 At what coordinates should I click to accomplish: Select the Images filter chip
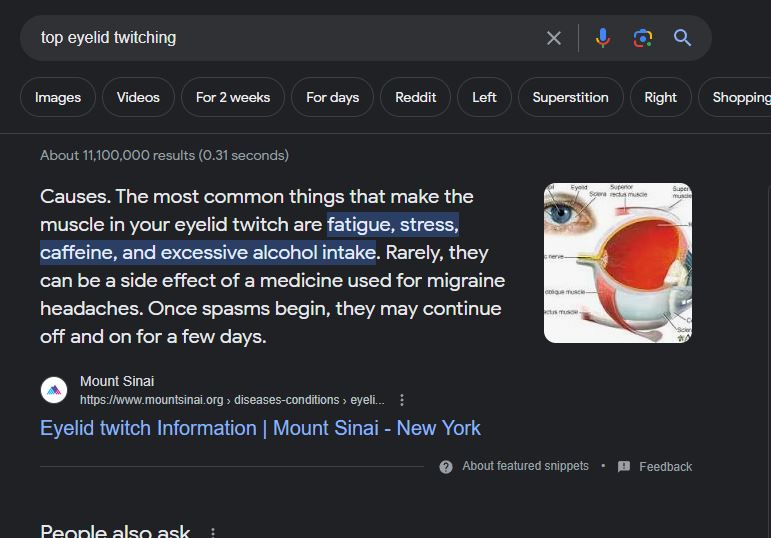pyautogui.click(x=58, y=97)
